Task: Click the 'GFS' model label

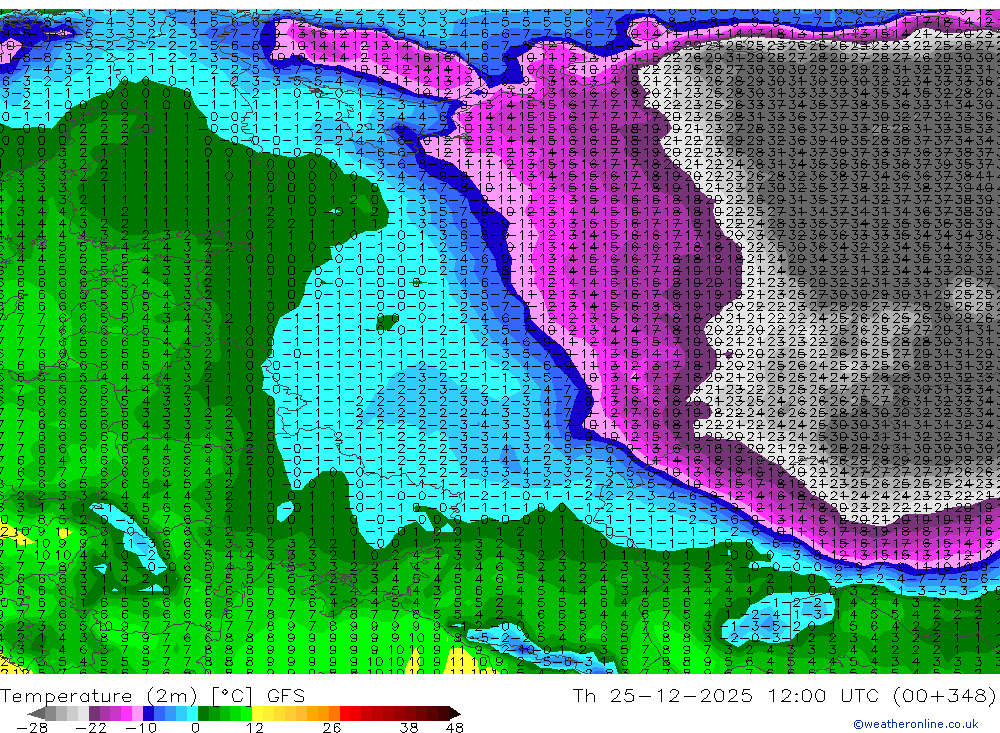Action: point(286,695)
